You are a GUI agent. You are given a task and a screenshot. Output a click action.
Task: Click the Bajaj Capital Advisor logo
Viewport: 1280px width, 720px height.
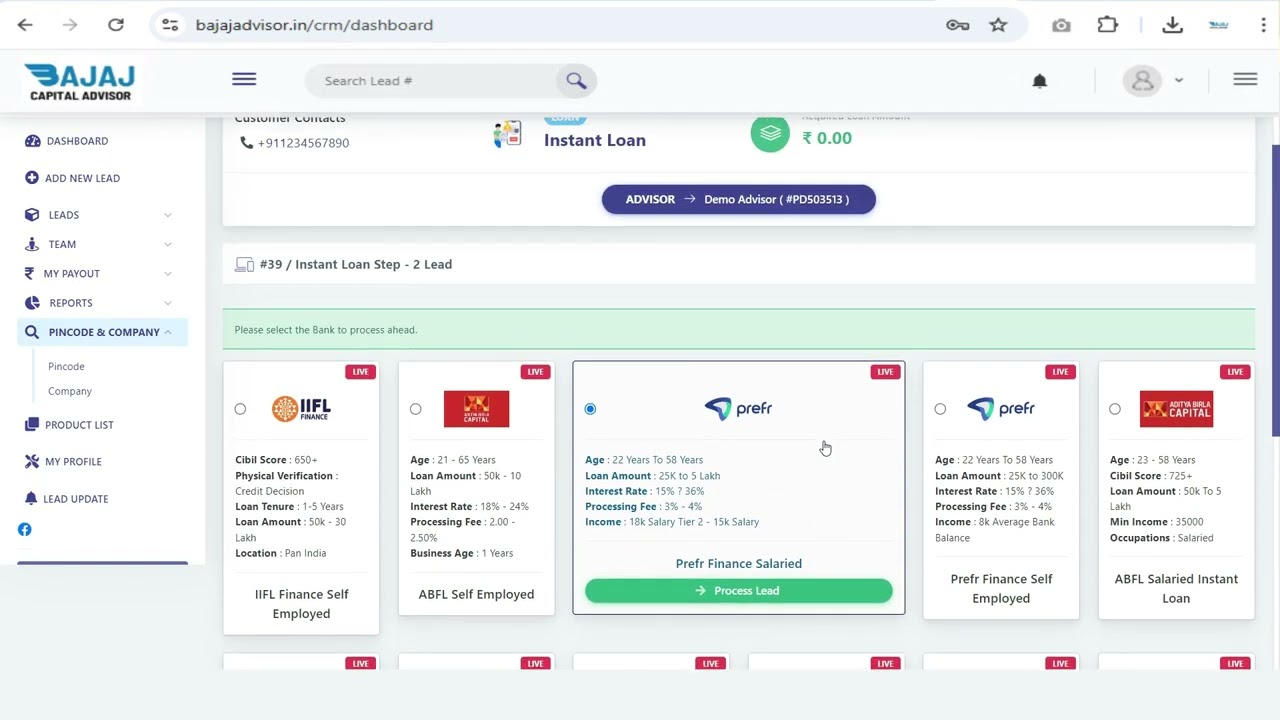(80, 82)
